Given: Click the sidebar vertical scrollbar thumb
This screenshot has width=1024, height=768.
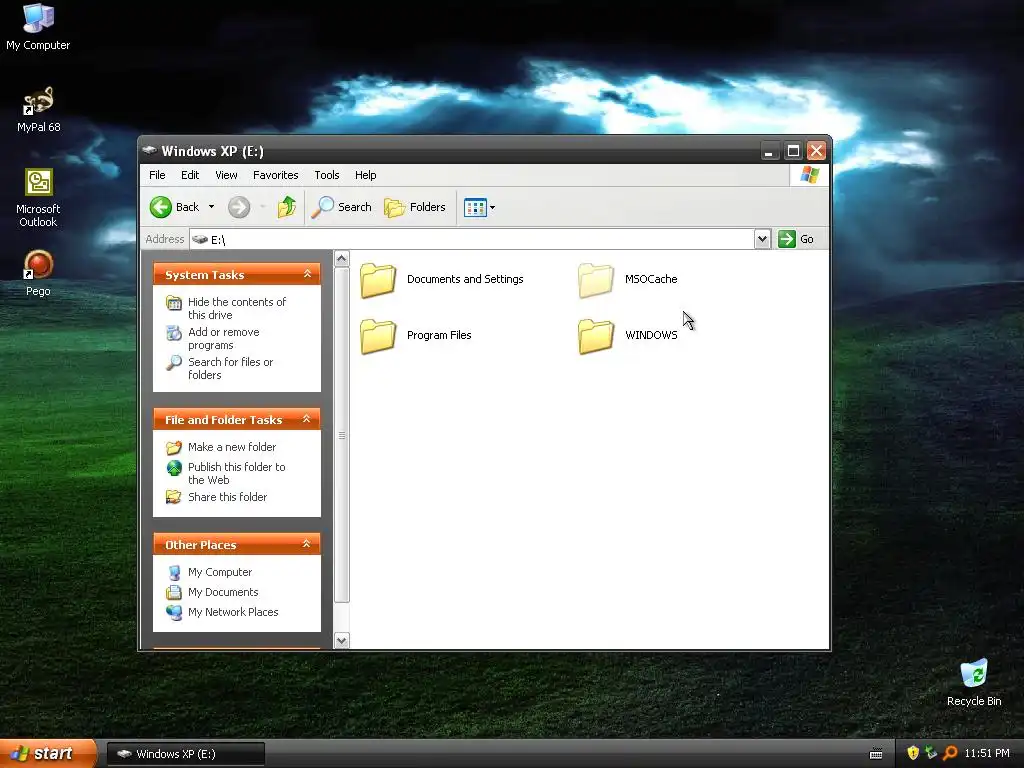Looking at the screenshot, I should [342, 436].
